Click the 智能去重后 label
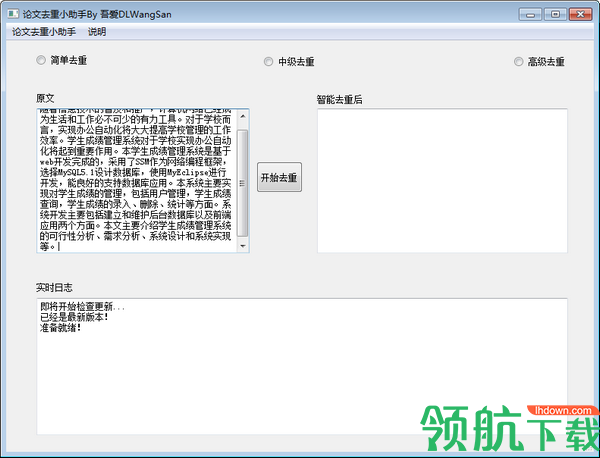This screenshot has width=600, height=458. (339, 99)
